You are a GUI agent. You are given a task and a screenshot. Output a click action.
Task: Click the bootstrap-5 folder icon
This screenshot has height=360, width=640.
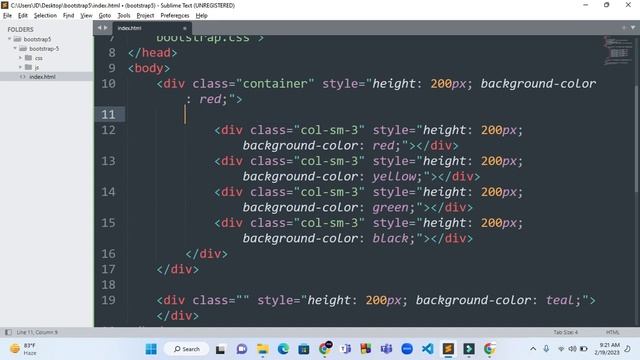point(23,49)
